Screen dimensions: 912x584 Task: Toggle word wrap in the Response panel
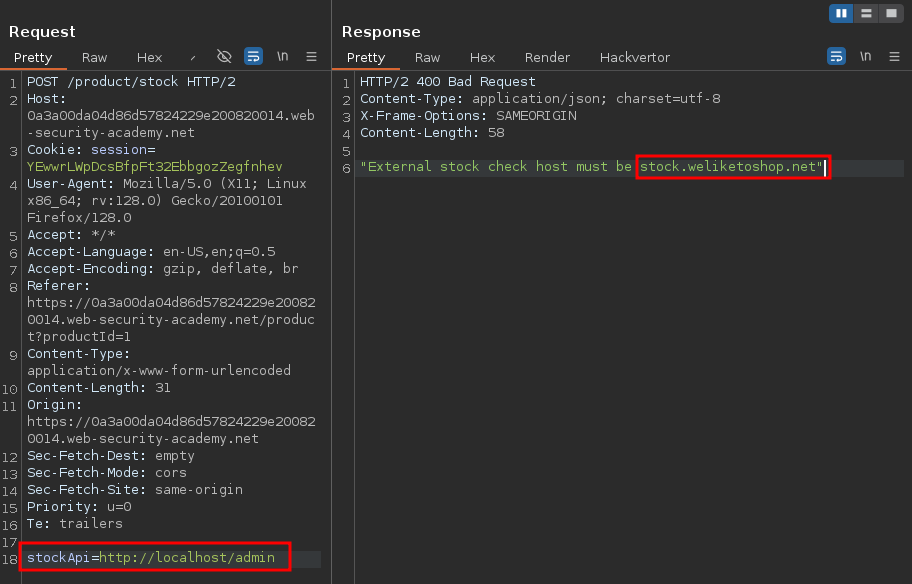tap(836, 57)
